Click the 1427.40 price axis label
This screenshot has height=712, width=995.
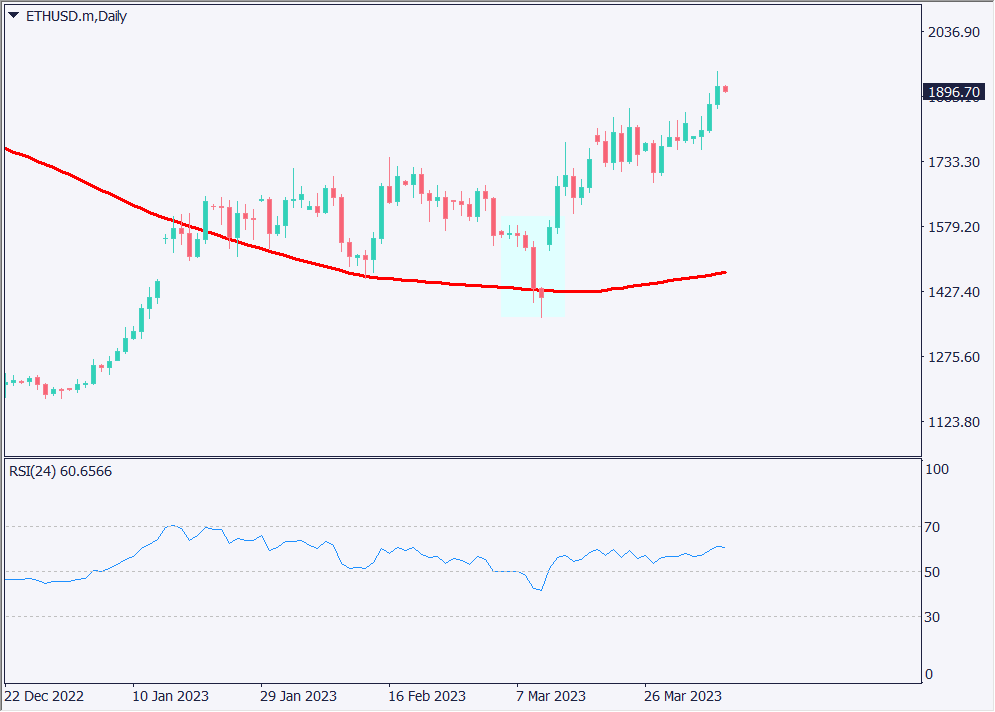952,292
